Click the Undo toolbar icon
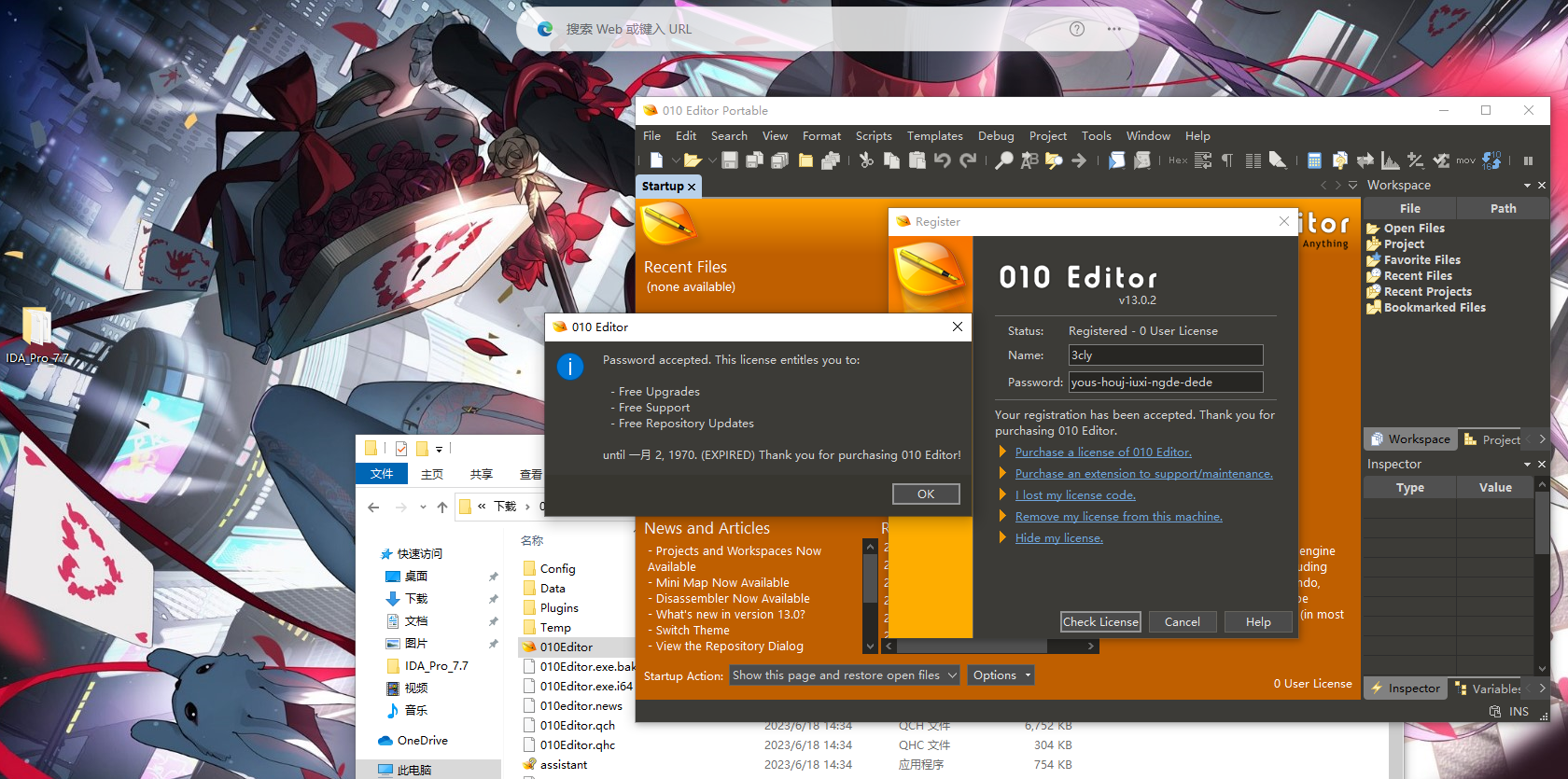The width and height of the screenshot is (1568, 779). click(943, 160)
